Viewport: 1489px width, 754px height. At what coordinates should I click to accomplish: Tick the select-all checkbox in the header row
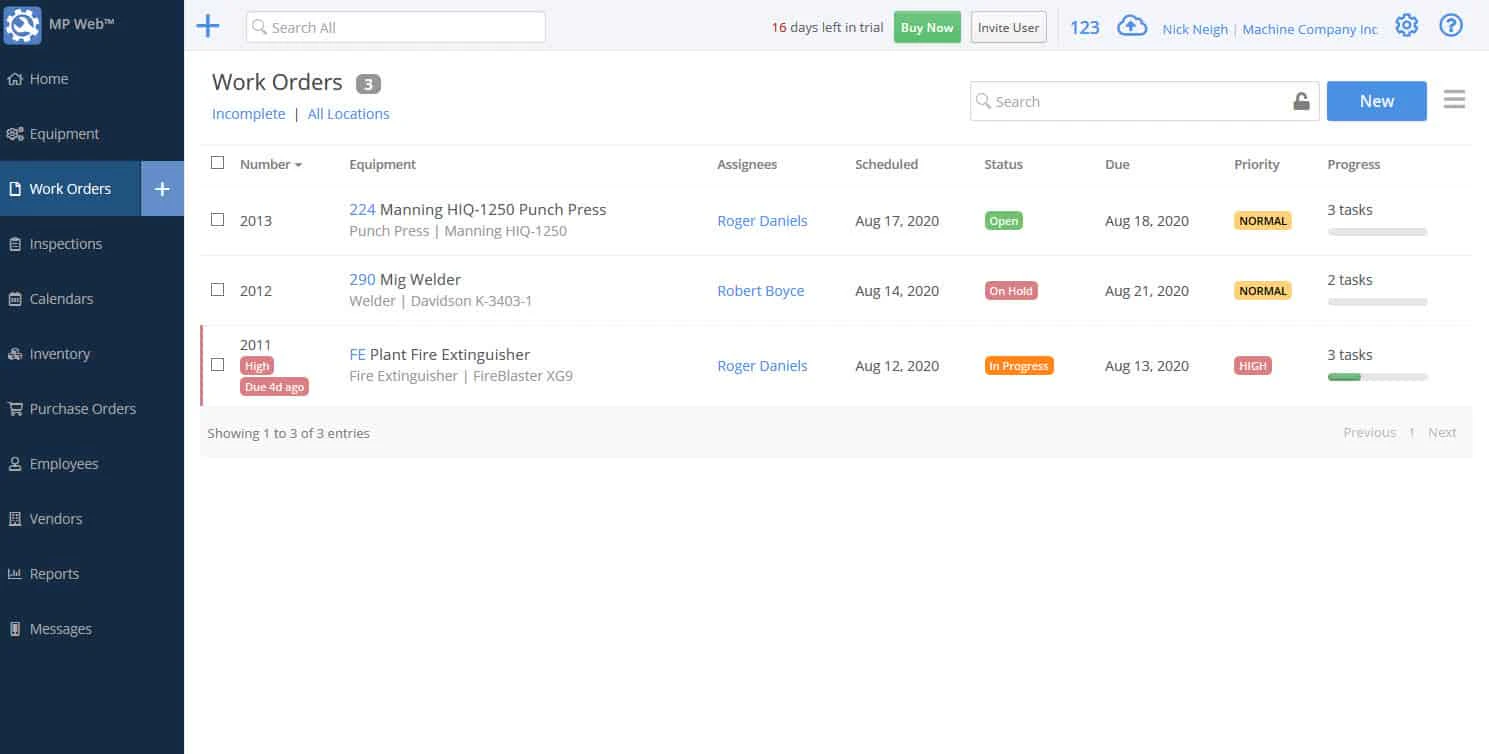tap(217, 161)
